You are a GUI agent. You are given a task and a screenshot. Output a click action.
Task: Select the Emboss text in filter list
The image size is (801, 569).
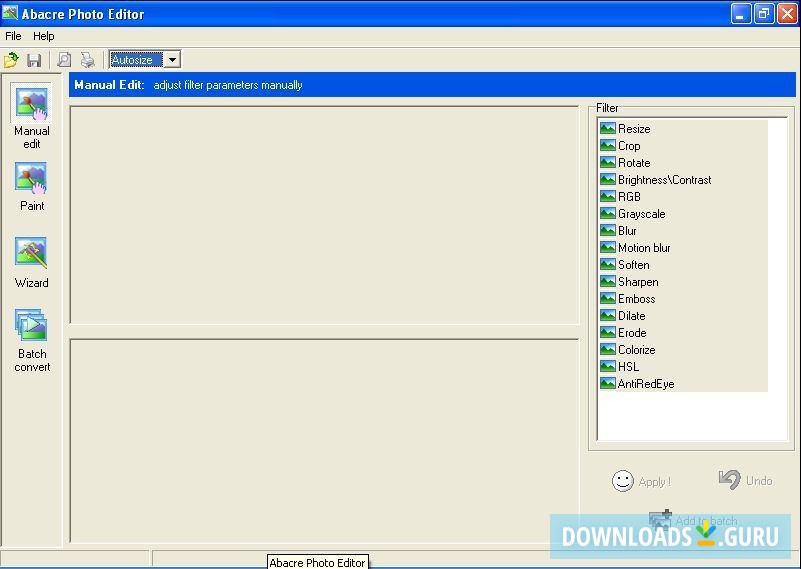coord(637,299)
